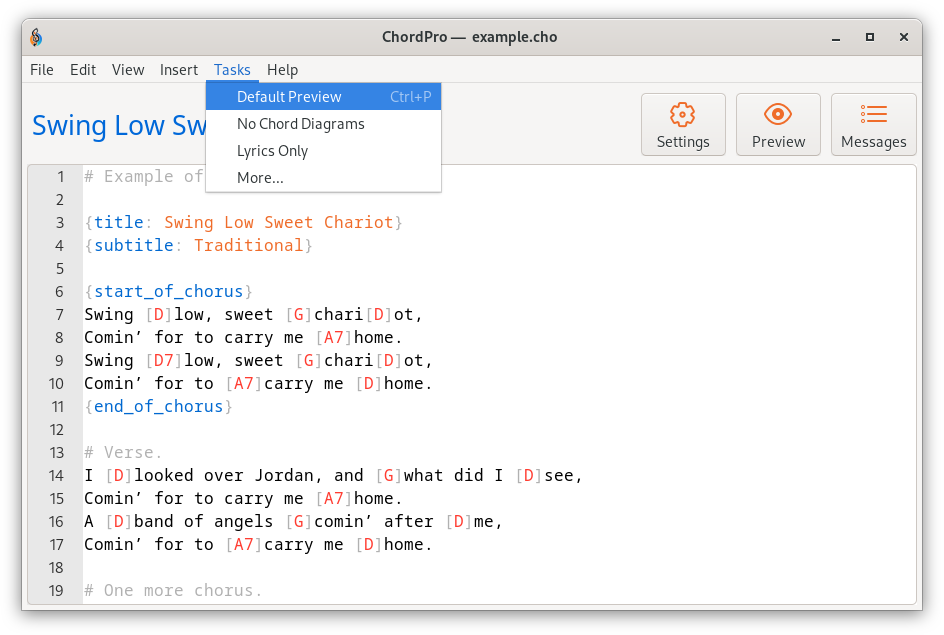Click line number 14 in the gutter
This screenshot has width=944, height=635.
(56, 476)
